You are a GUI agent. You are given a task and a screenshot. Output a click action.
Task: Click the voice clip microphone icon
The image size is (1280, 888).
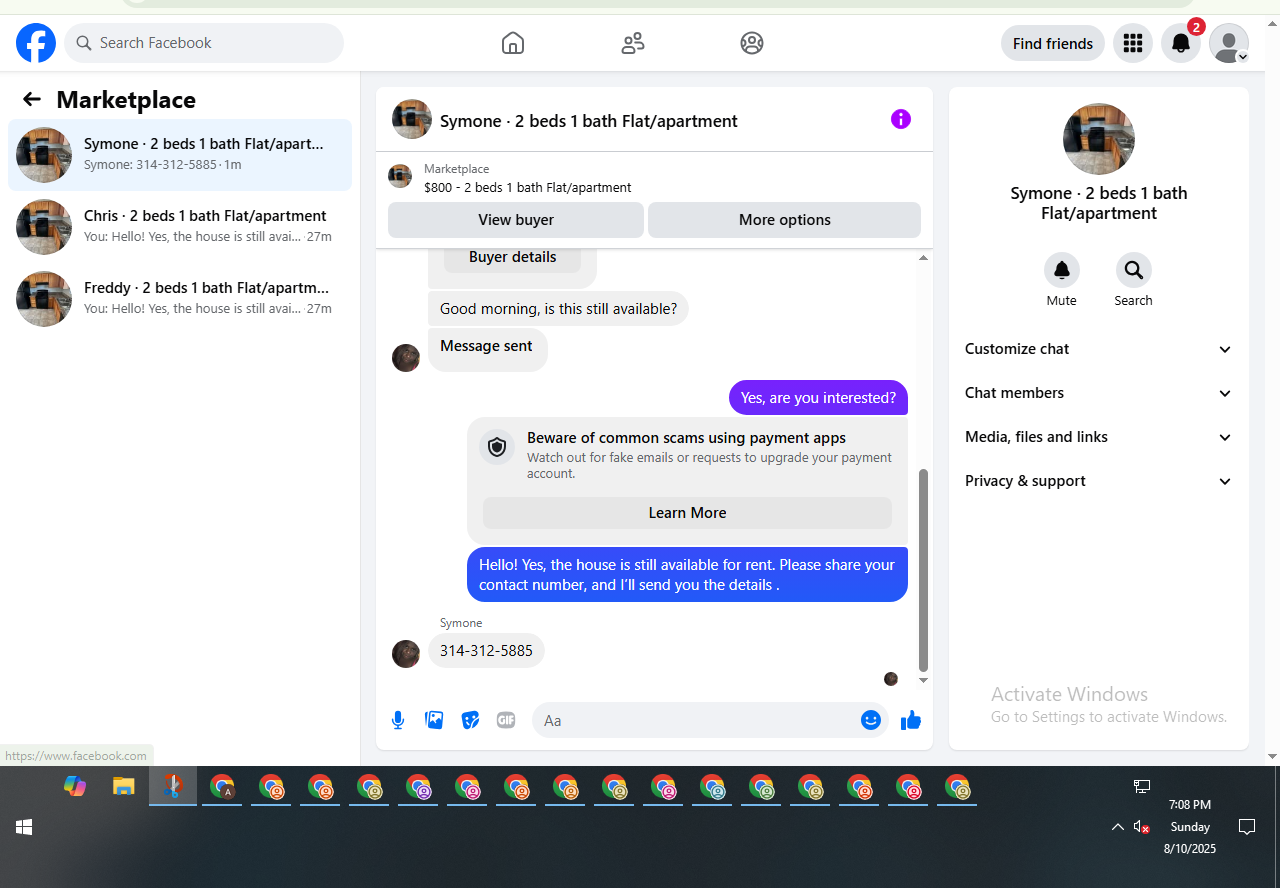[398, 720]
